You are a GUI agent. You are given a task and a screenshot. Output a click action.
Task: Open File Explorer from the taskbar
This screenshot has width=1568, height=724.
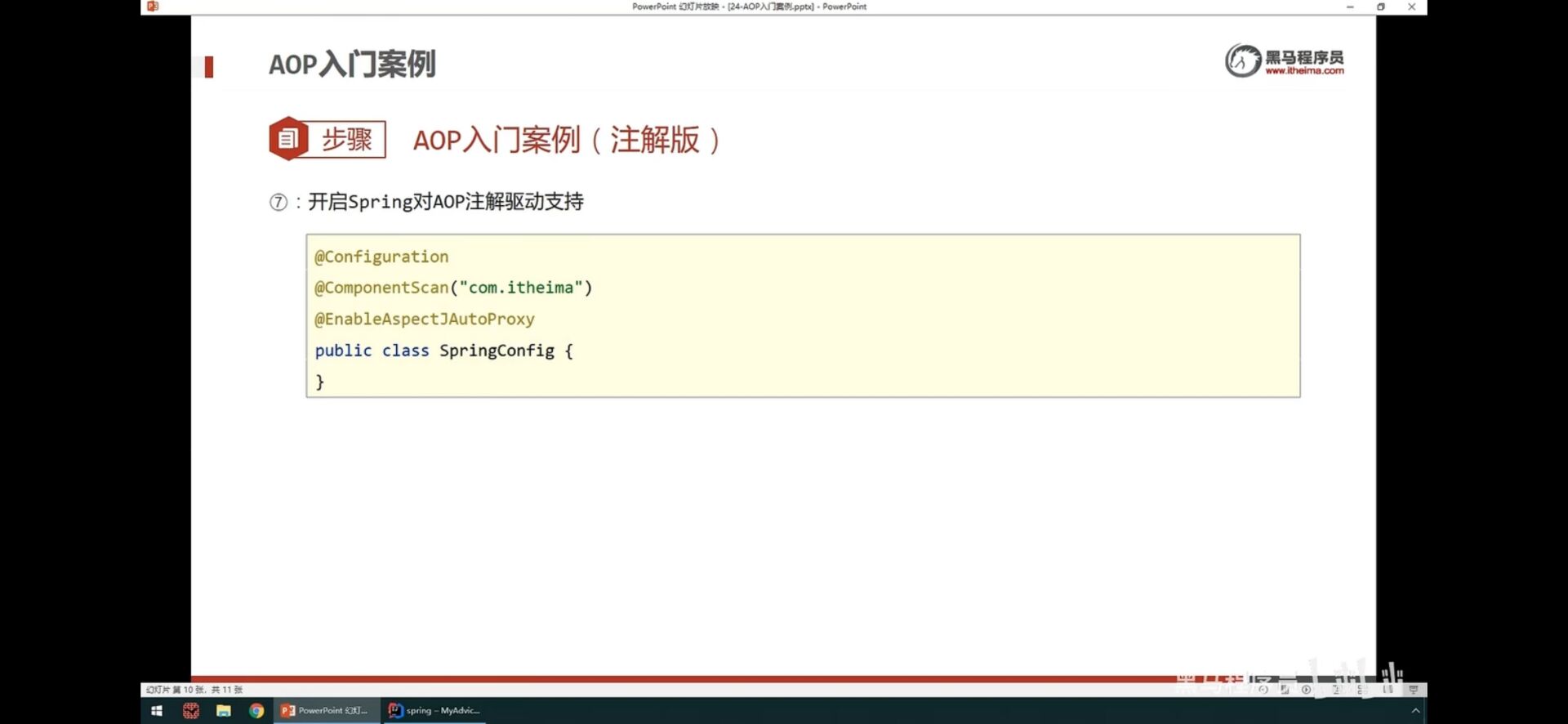(223, 711)
